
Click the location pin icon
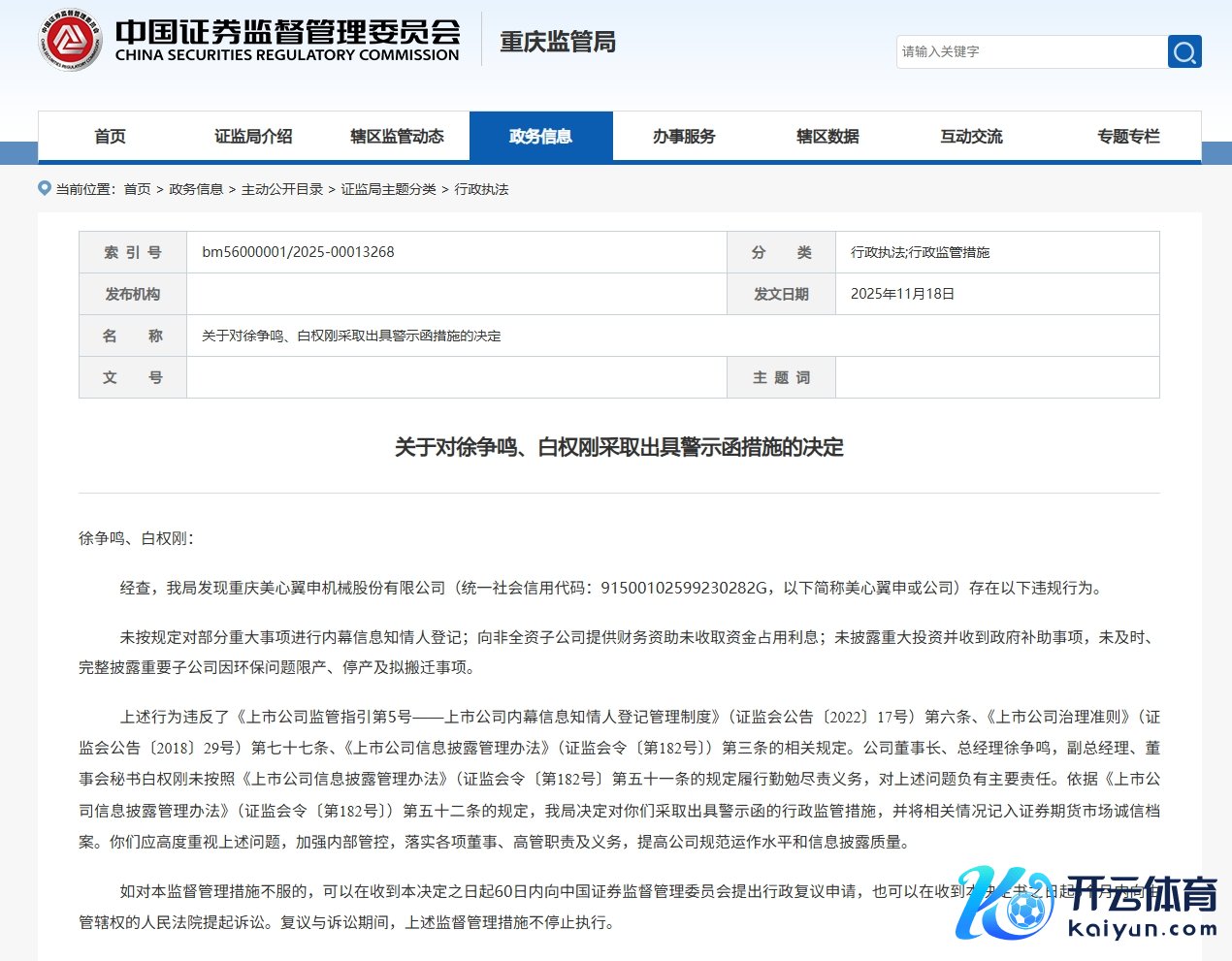click(45, 188)
